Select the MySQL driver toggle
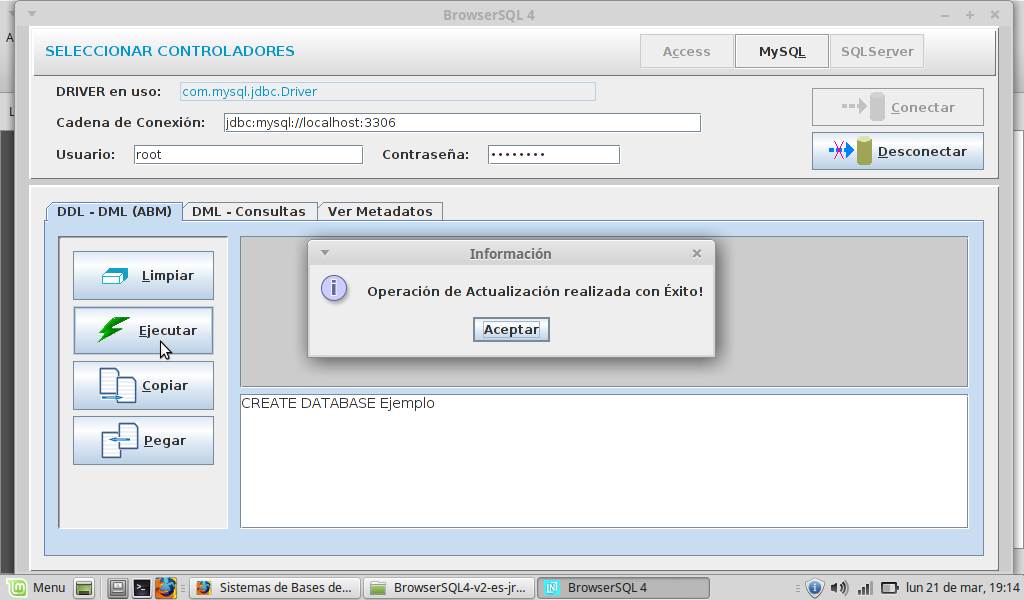The width and height of the screenshot is (1024, 600). pyautogui.click(x=781, y=51)
